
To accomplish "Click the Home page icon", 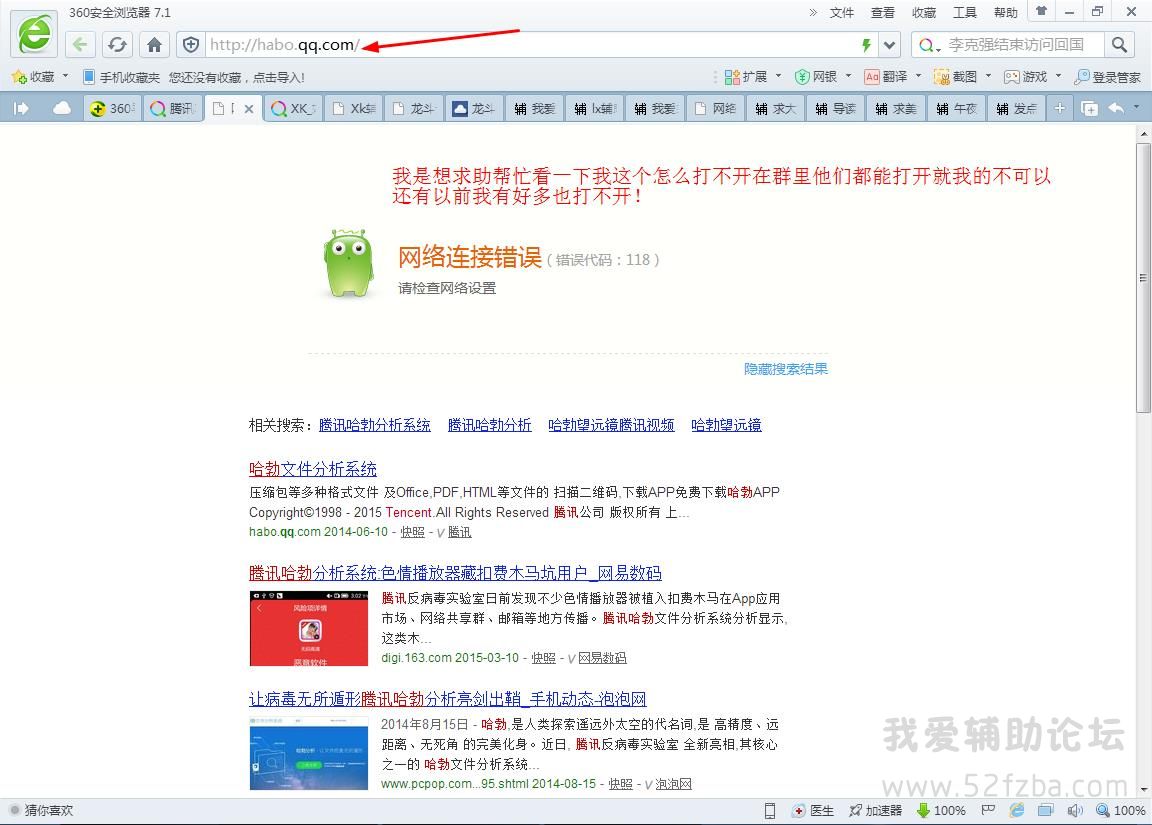I will (154, 45).
